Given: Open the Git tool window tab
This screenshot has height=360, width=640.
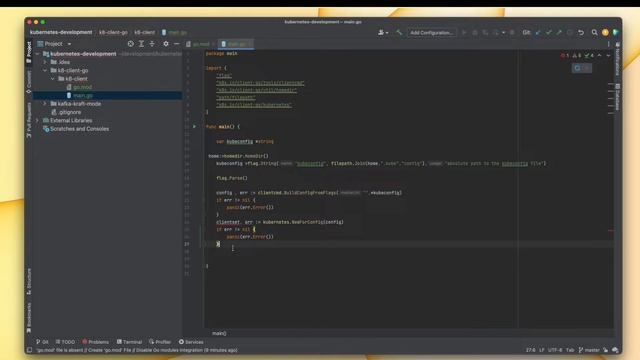Looking at the screenshot, I should point(42,342).
